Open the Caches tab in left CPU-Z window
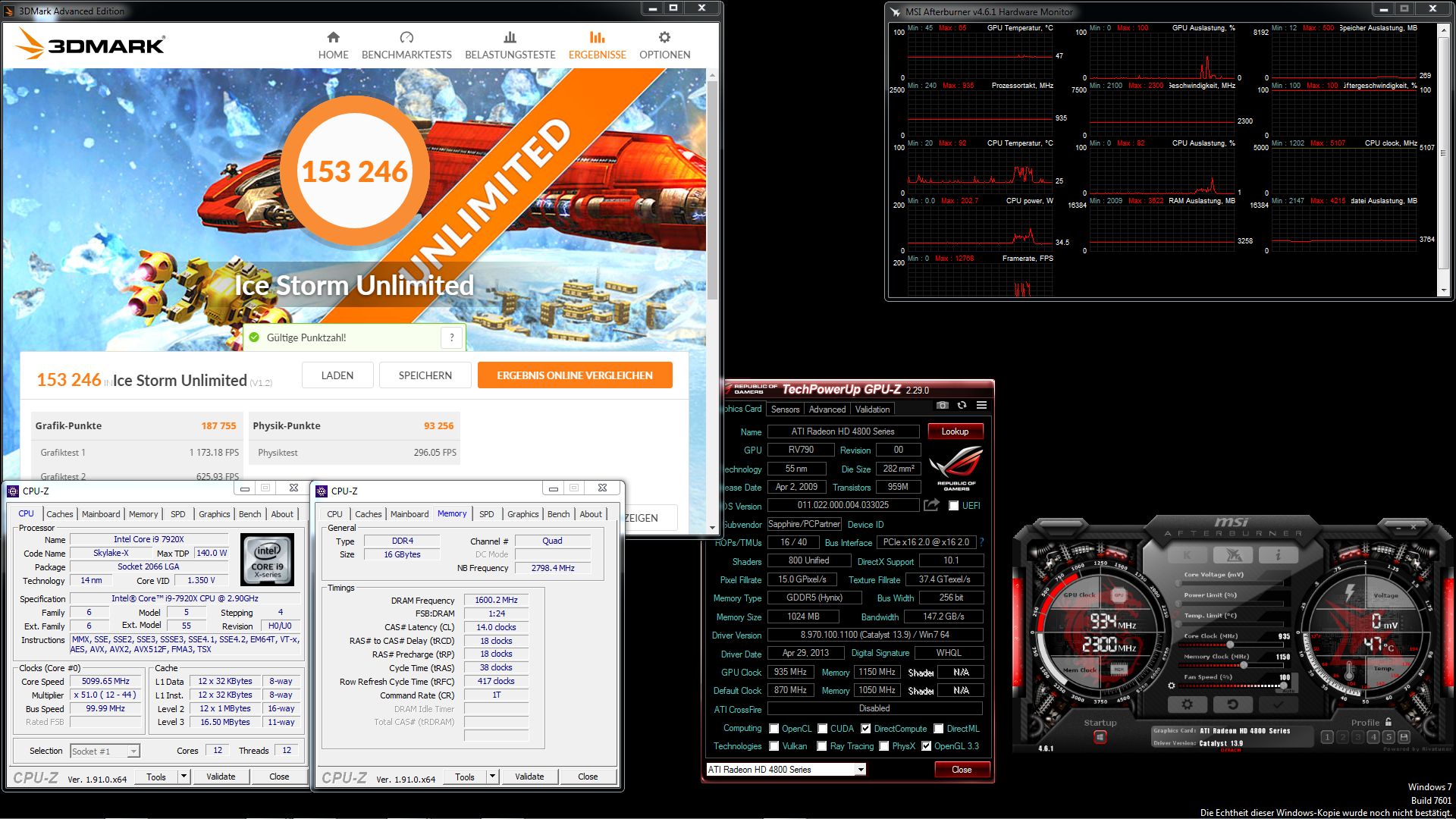1456x819 pixels. click(60, 514)
